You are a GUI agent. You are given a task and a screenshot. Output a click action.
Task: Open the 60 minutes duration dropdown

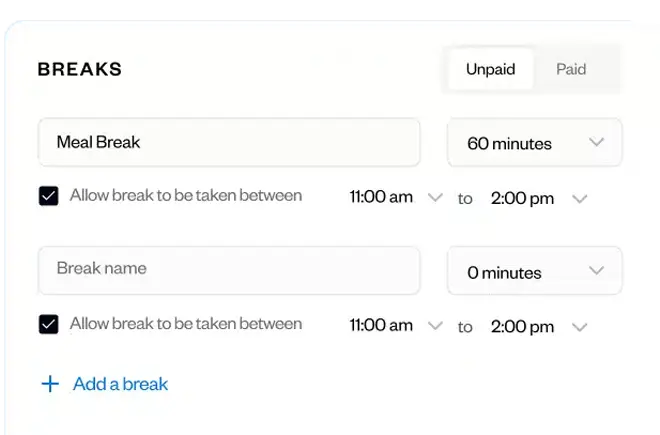tap(535, 142)
